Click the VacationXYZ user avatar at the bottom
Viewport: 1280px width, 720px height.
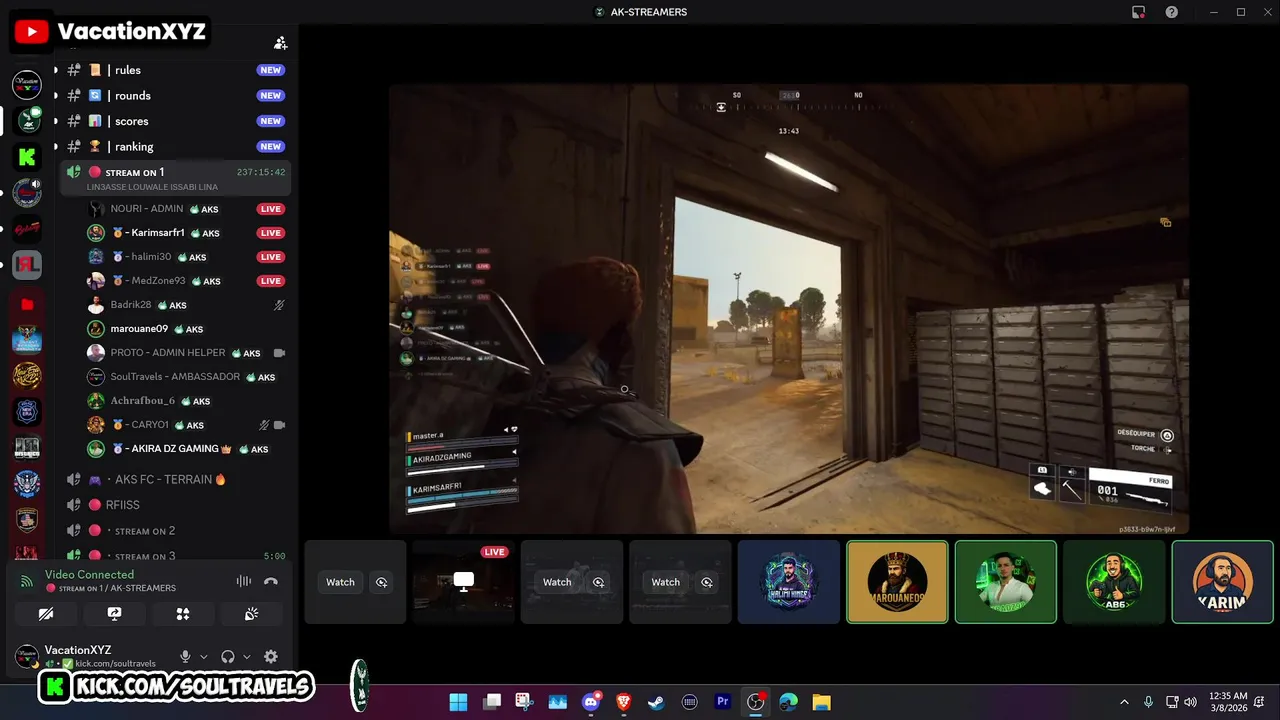coord(27,657)
